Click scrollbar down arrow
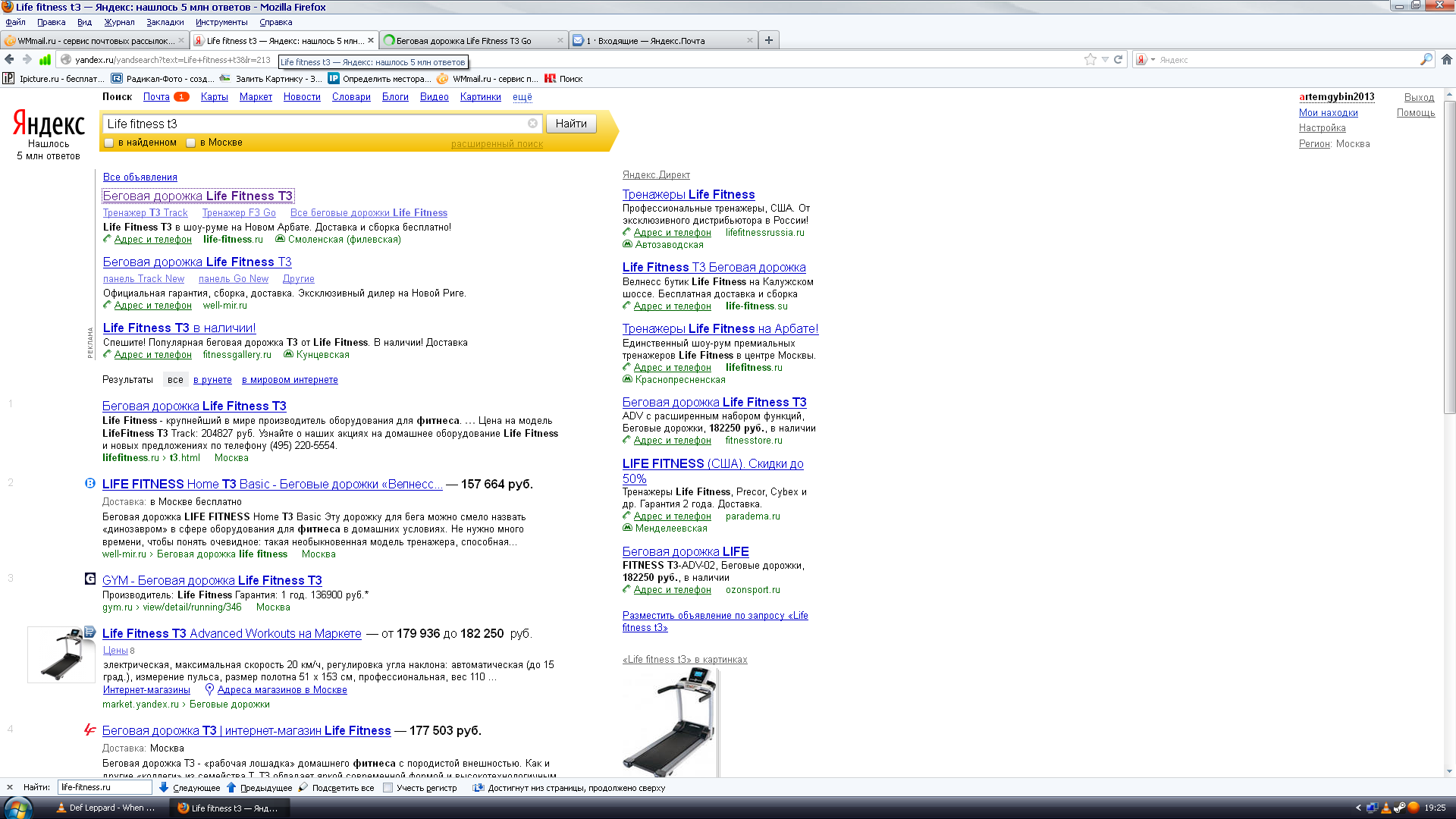 pyautogui.click(x=1450, y=771)
